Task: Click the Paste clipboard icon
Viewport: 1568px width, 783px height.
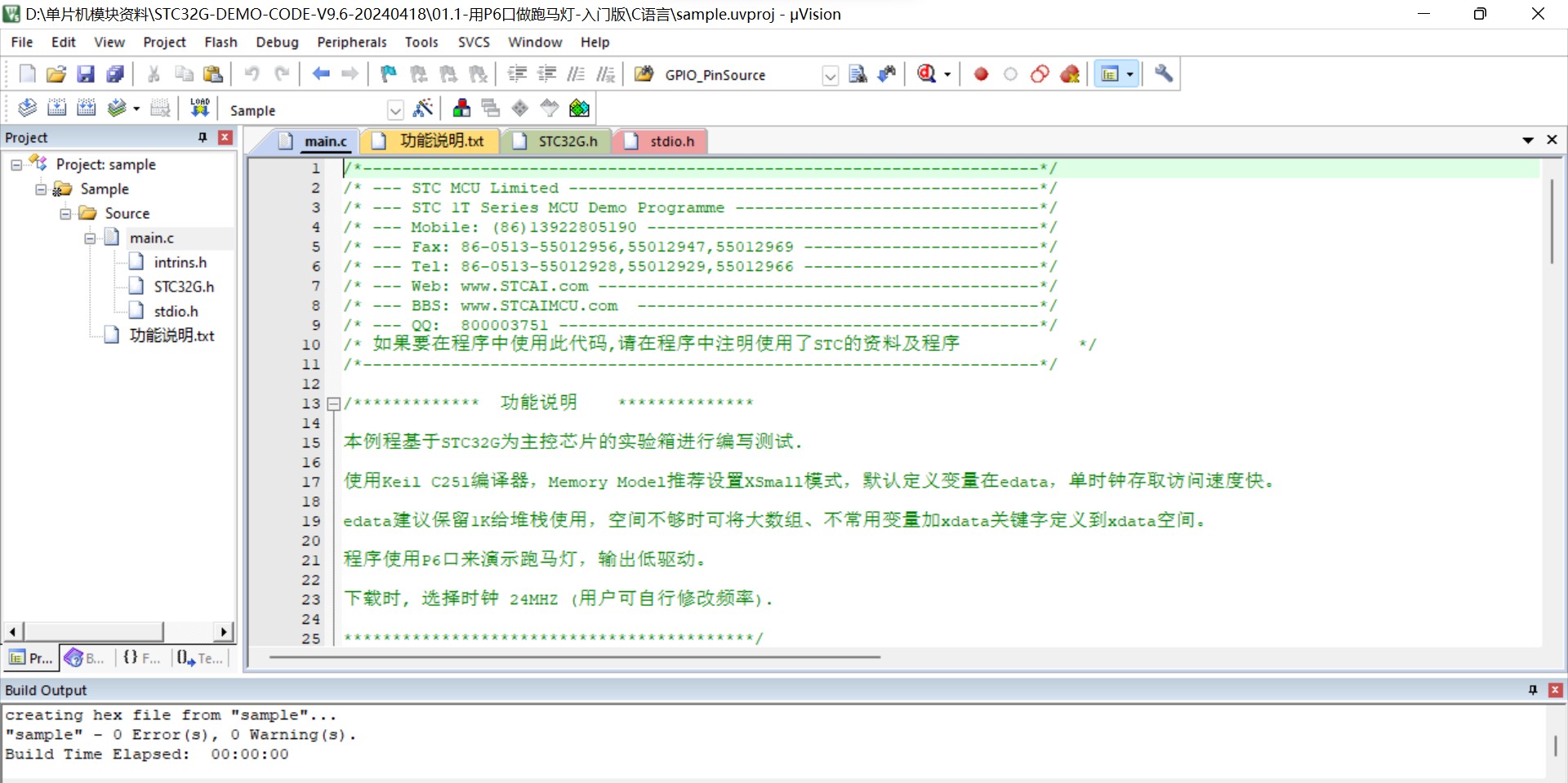Action: point(213,74)
